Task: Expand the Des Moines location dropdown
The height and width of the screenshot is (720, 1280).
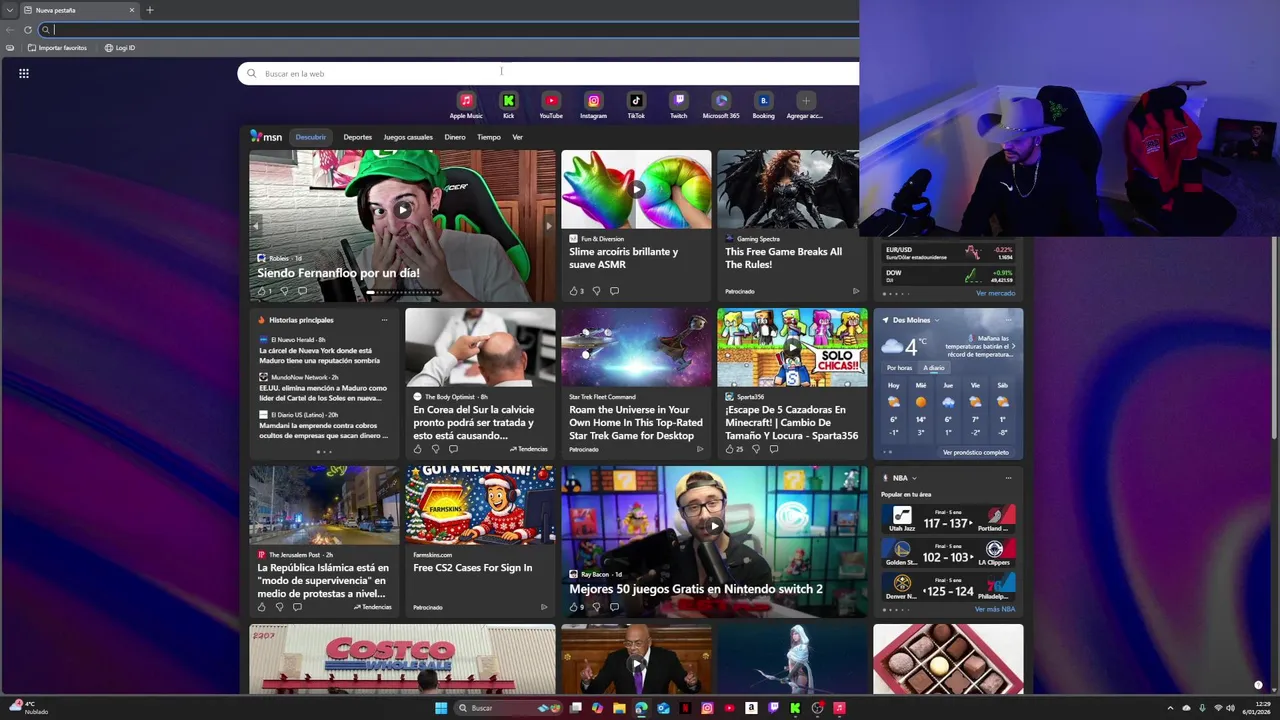Action: (x=937, y=320)
